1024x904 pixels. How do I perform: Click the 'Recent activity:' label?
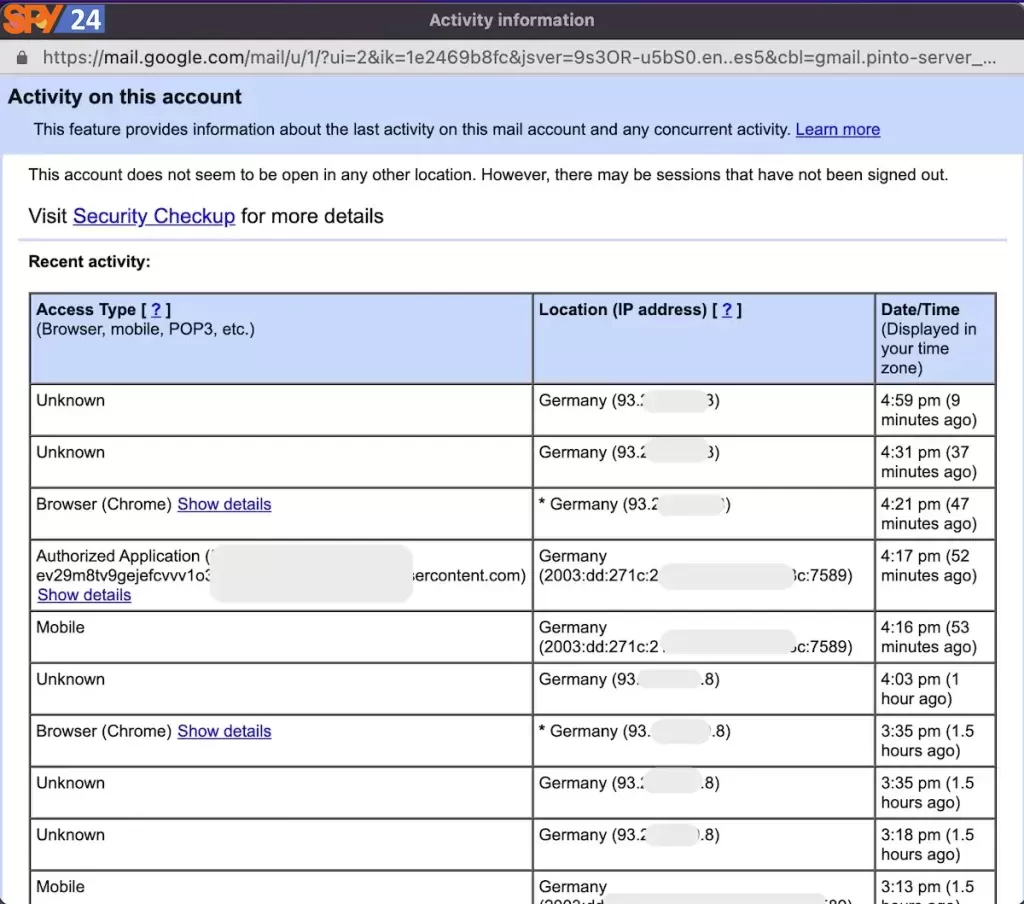tap(89, 261)
